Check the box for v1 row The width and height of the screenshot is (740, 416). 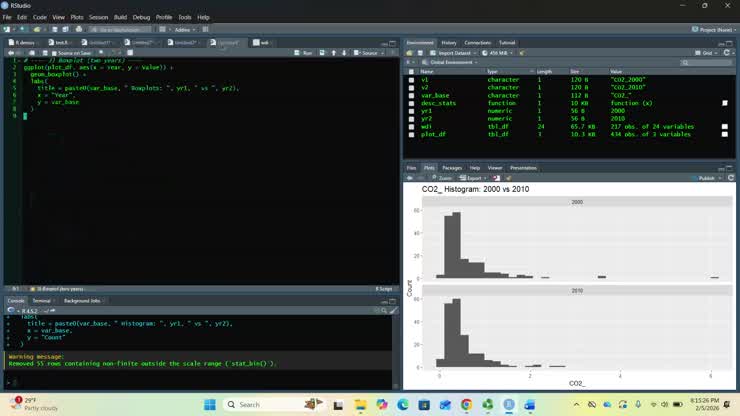click(411, 80)
